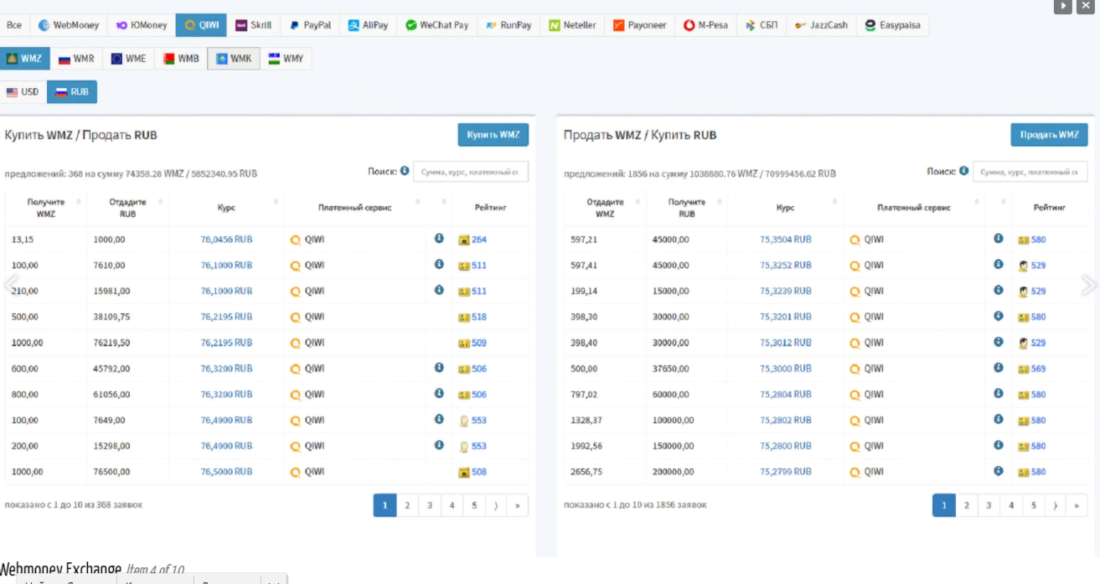The height and width of the screenshot is (584, 1100).
Task: Open the WebMoney payment tab
Action: tap(68, 25)
